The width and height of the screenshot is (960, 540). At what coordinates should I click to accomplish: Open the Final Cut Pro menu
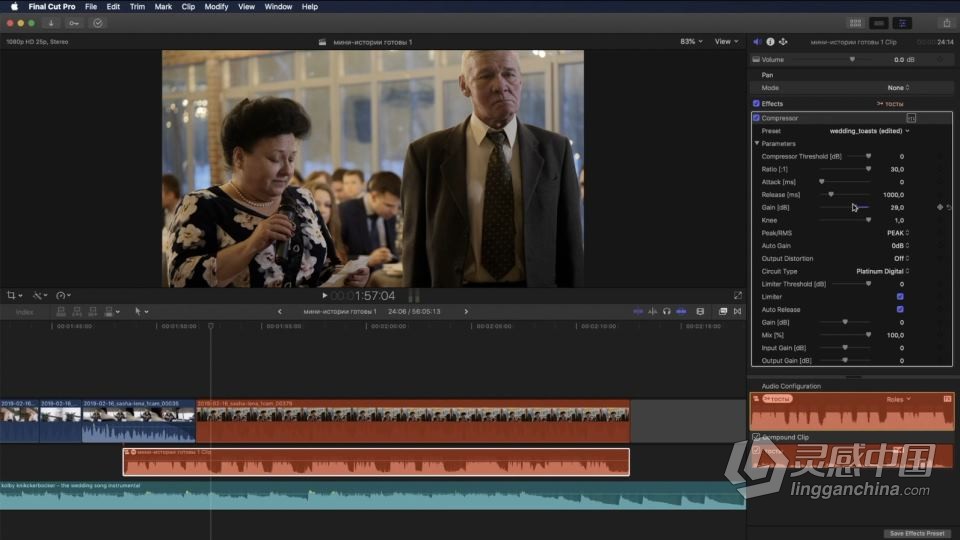(x=51, y=7)
